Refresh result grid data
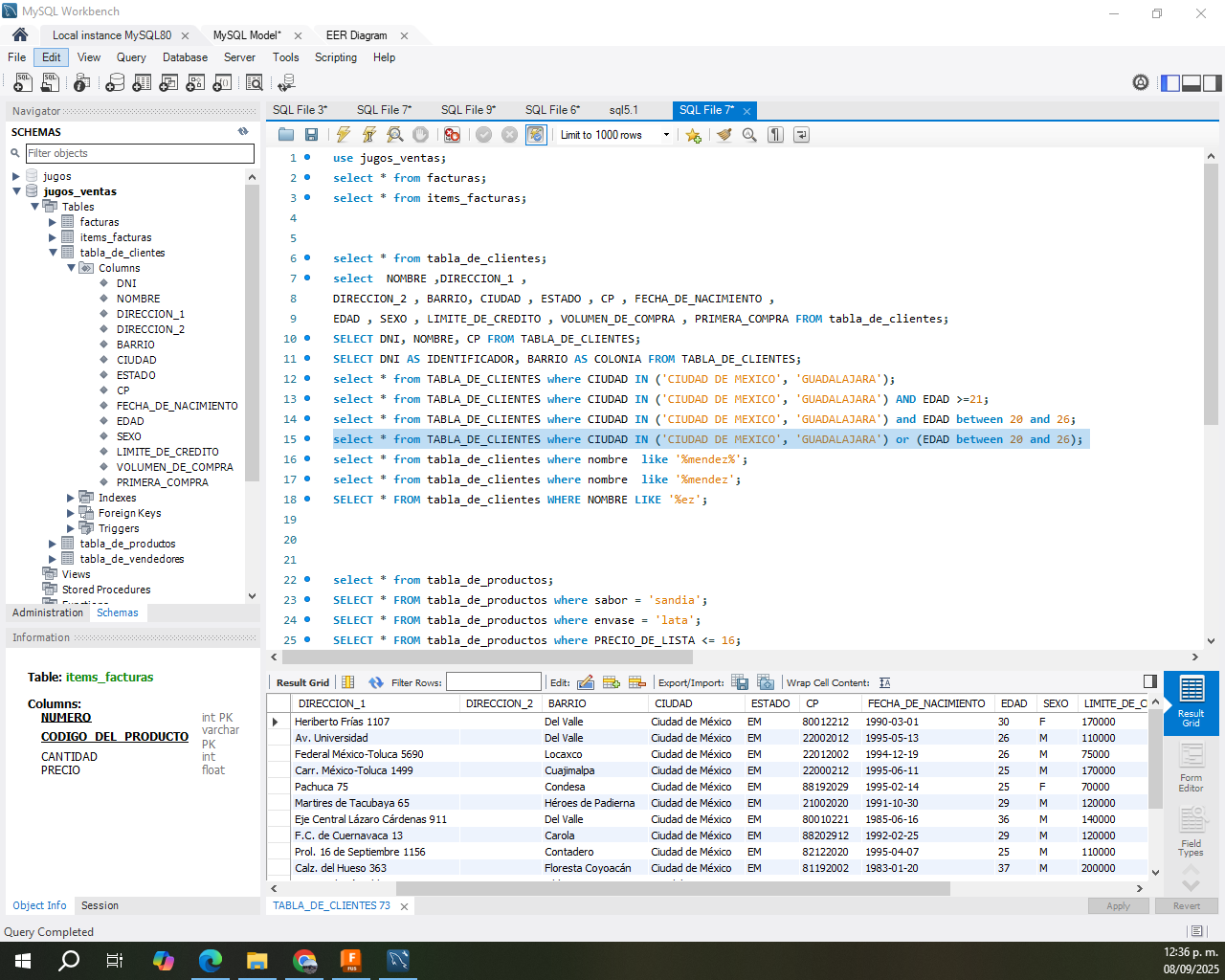Screen dimensions: 1225x980 click(x=376, y=682)
